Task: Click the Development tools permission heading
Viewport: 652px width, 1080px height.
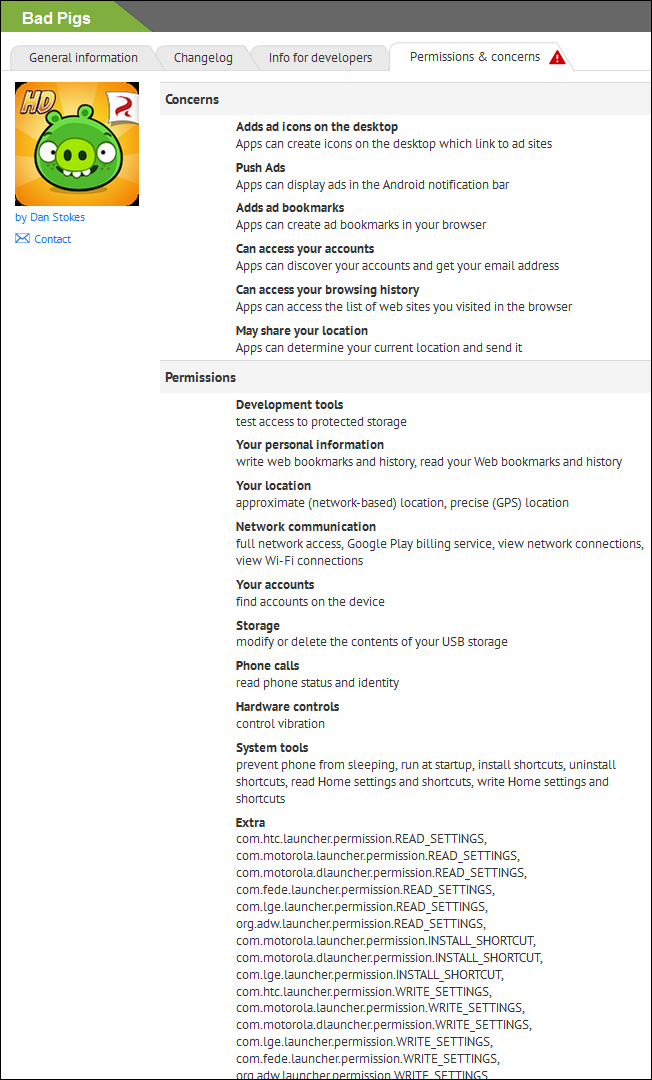Action: pyautogui.click(x=289, y=405)
